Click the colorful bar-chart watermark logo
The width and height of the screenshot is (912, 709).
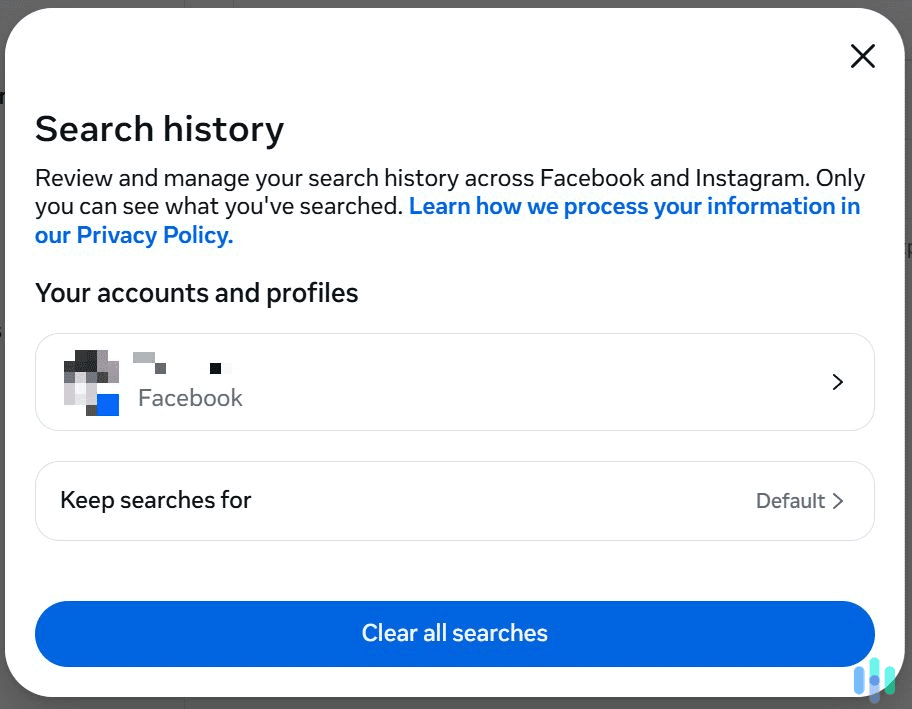(875, 680)
